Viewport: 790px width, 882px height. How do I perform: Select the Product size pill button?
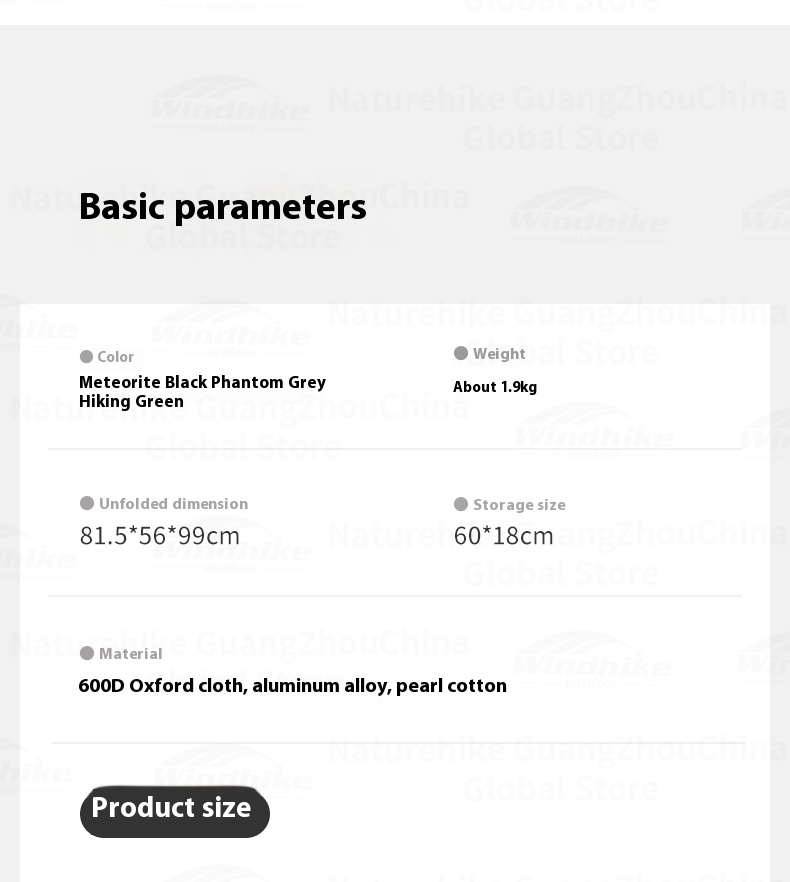pos(174,812)
